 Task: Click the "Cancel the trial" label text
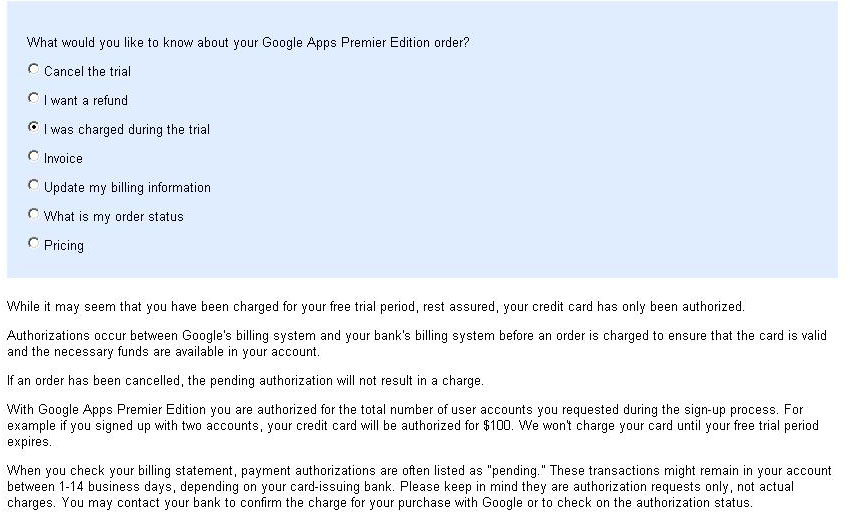[87, 72]
